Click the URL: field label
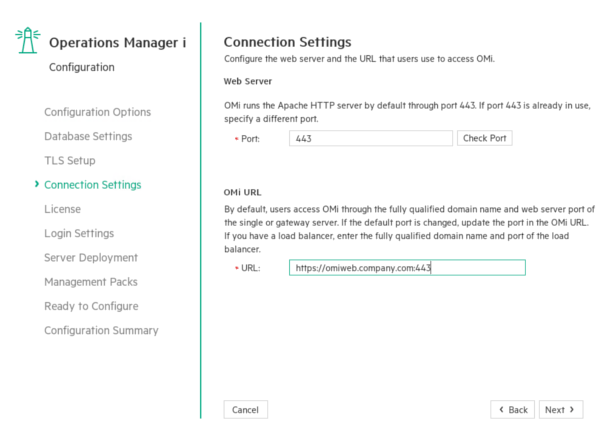610x441 pixels. [x=251, y=268]
